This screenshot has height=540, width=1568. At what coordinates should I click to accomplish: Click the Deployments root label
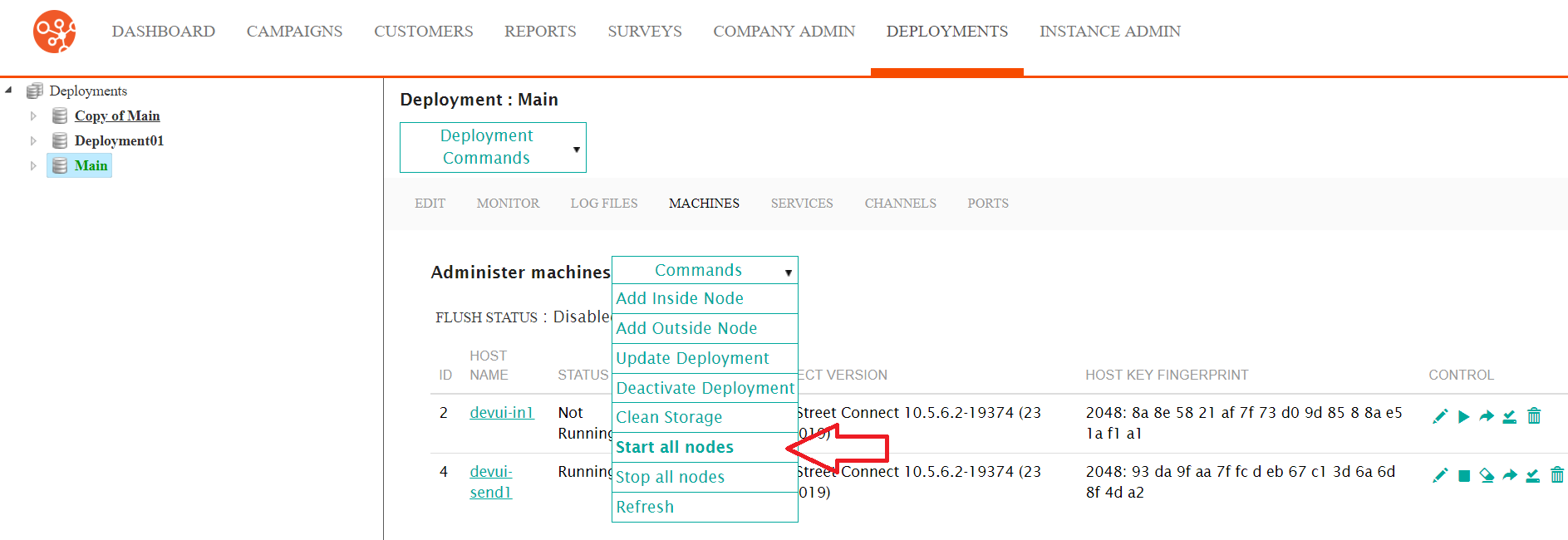click(88, 91)
